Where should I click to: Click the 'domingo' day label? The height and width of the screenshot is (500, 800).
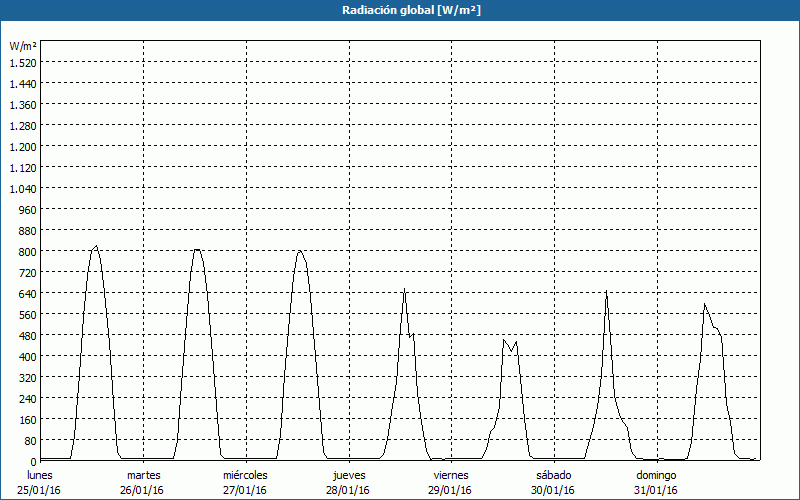point(656,475)
